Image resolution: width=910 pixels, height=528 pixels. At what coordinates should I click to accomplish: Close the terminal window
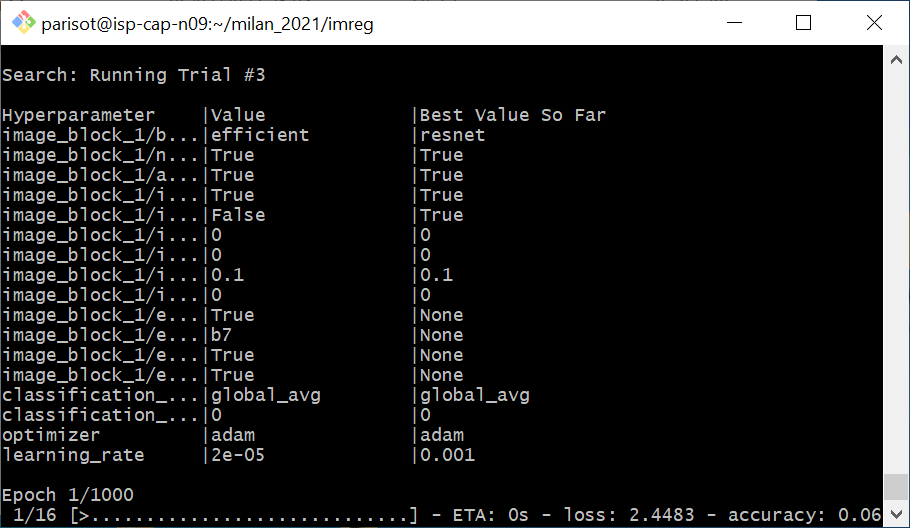click(874, 23)
